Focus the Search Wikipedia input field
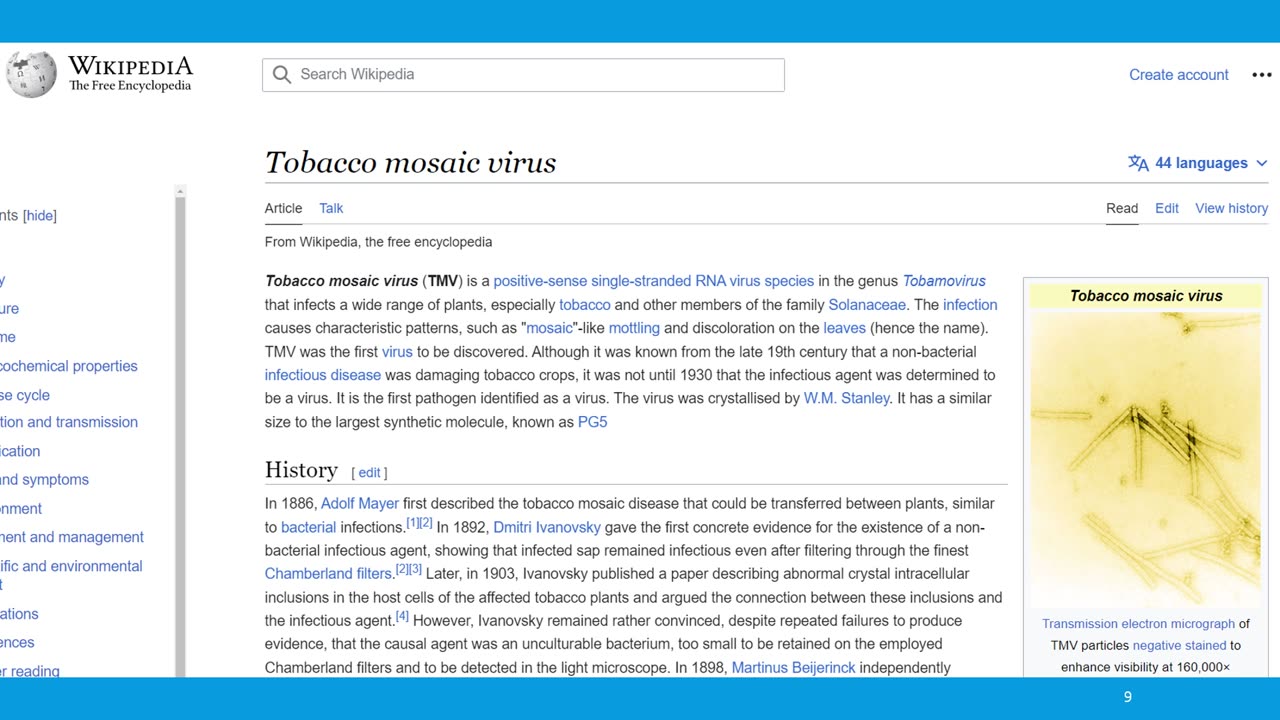Image resolution: width=1280 pixels, height=720 pixels. coord(523,75)
